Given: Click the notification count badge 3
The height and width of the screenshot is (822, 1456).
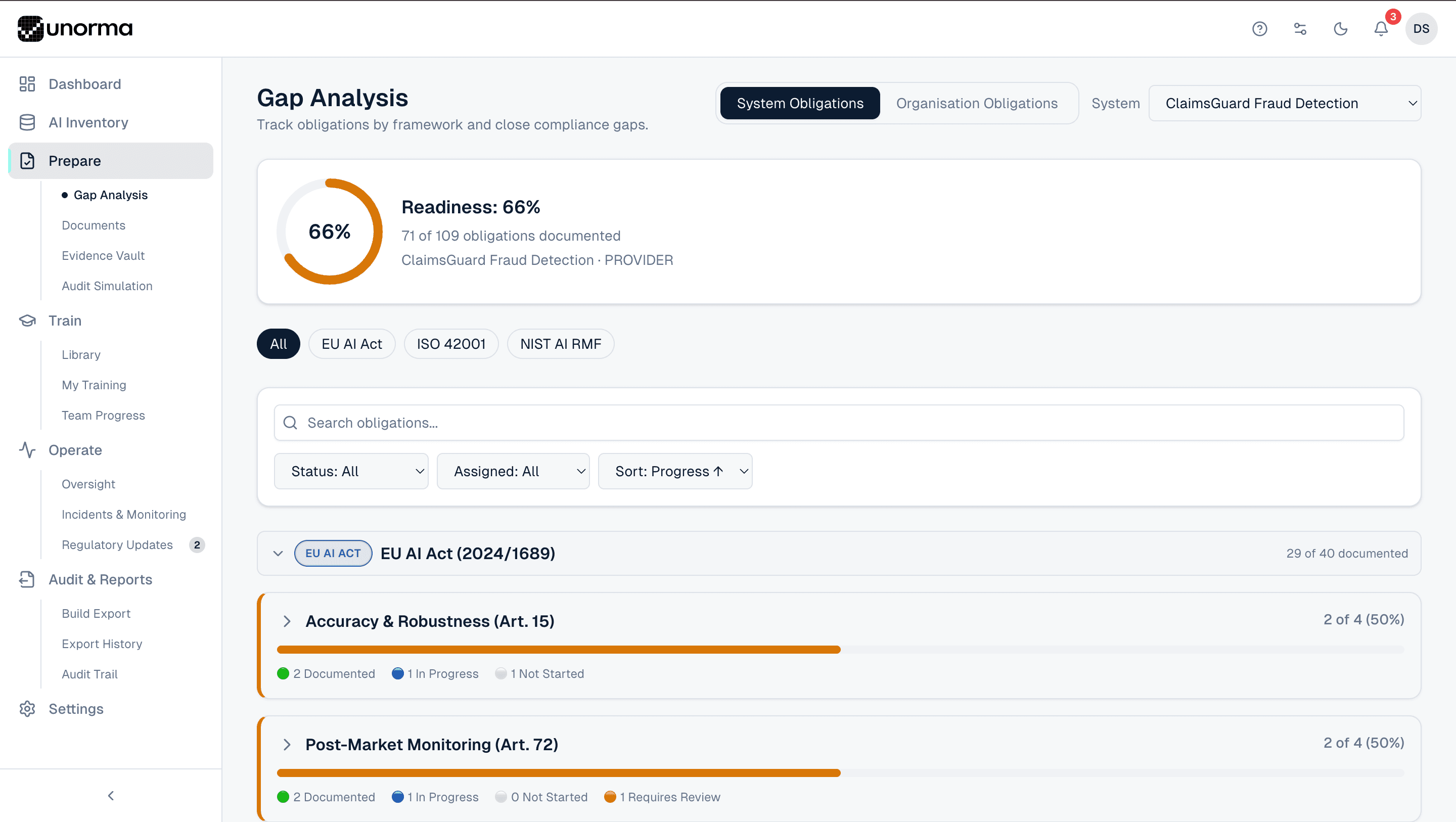Looking at the screenshot, I should point(1393,17).
